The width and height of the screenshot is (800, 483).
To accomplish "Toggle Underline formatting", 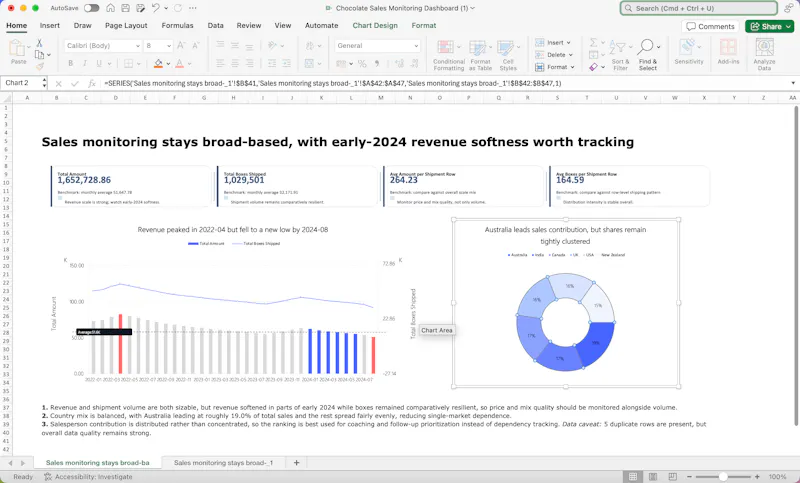I will pyautogui.click(x=98, y=63).
